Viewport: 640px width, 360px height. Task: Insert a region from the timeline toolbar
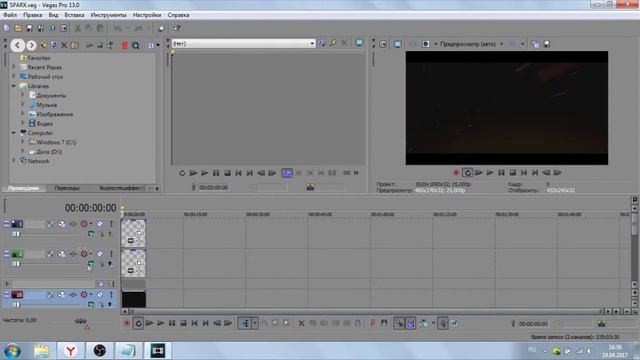[384, 323]
